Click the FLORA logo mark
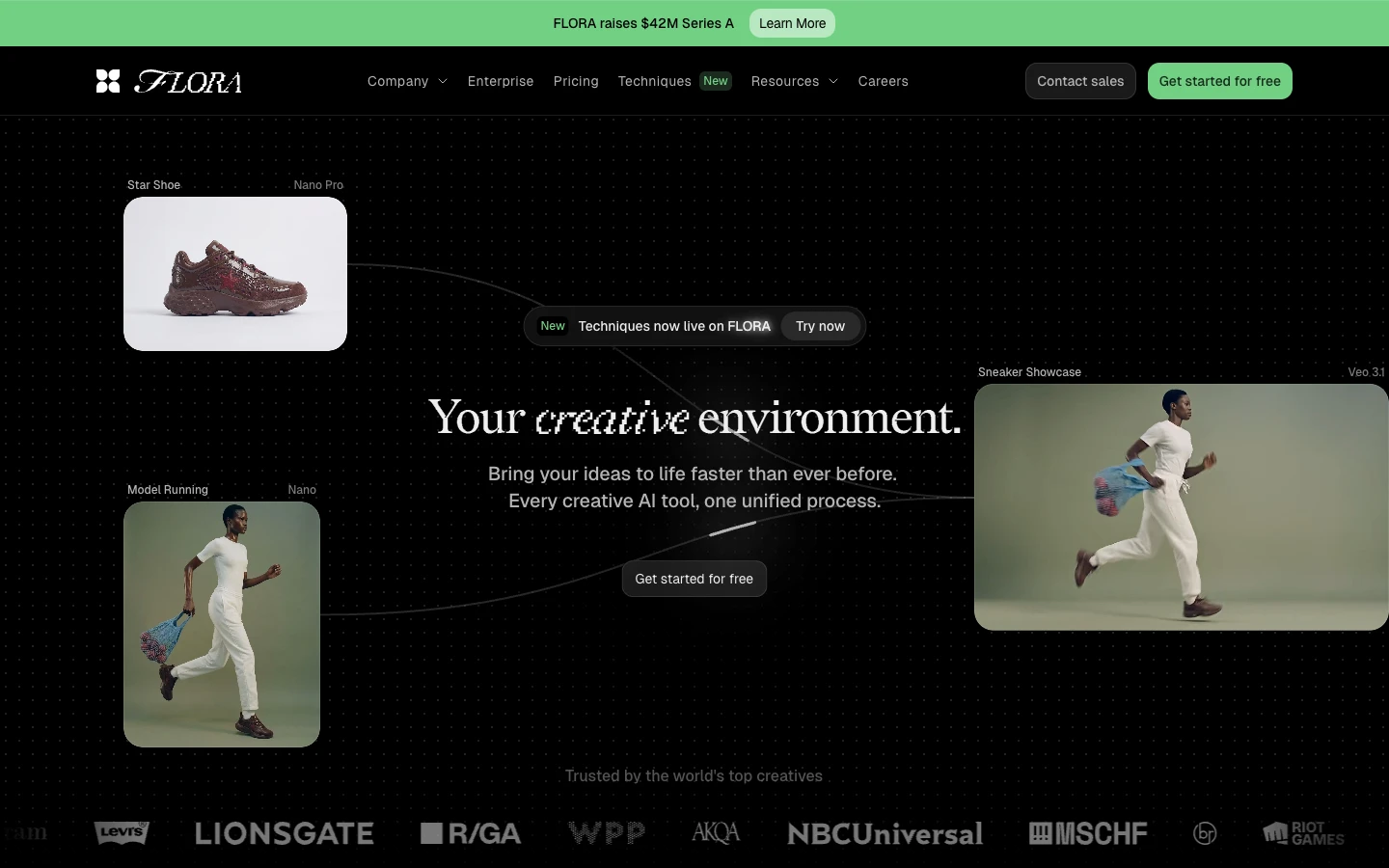The image size is (1389, 868). [108, 81]
